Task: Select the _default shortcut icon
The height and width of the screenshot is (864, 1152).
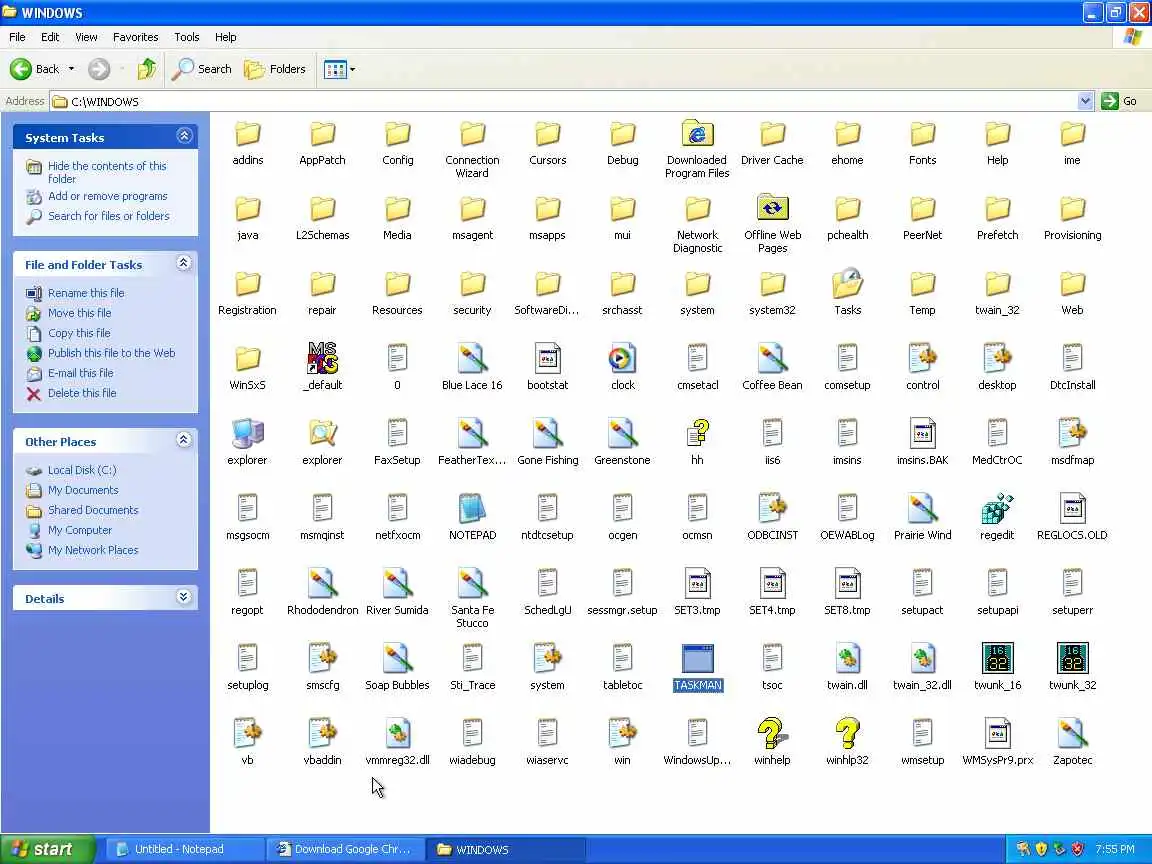Action: point(323,359)
